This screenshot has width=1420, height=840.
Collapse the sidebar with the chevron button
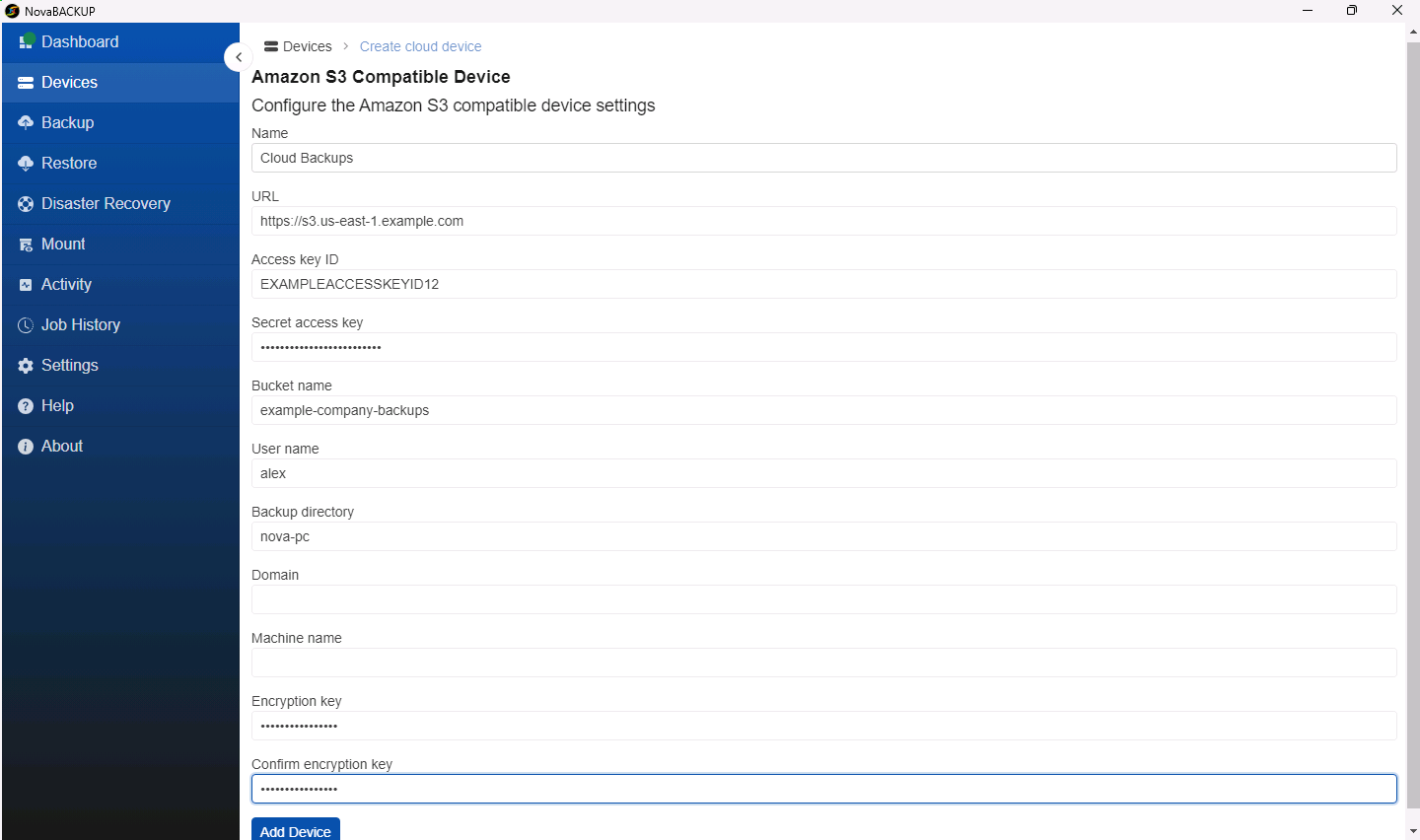(x=238, y=57)
